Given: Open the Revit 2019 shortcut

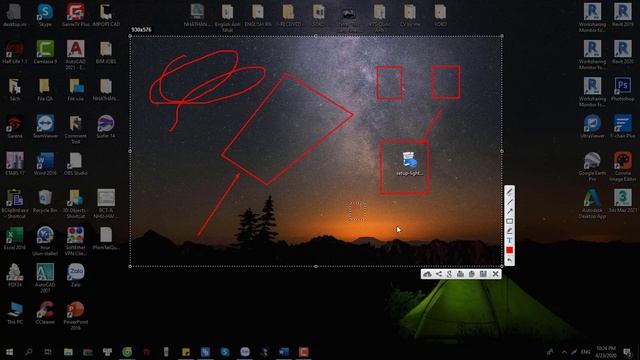Looking at the screenshot, I should tap(622, 15).
